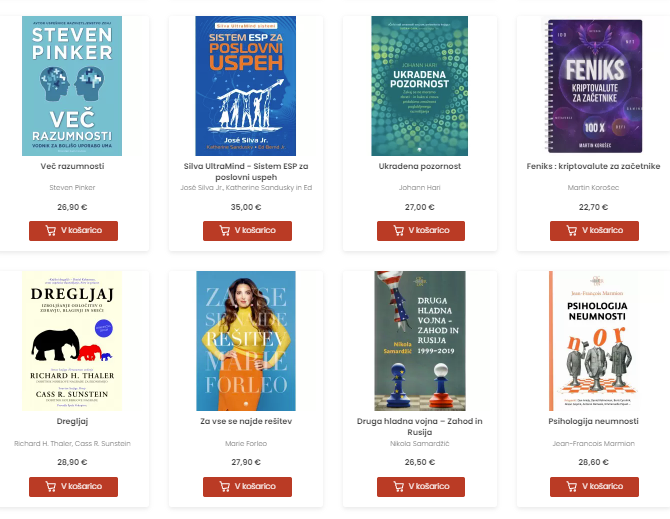Open the Feniks kriptovalute book cover

click(594, 86)
